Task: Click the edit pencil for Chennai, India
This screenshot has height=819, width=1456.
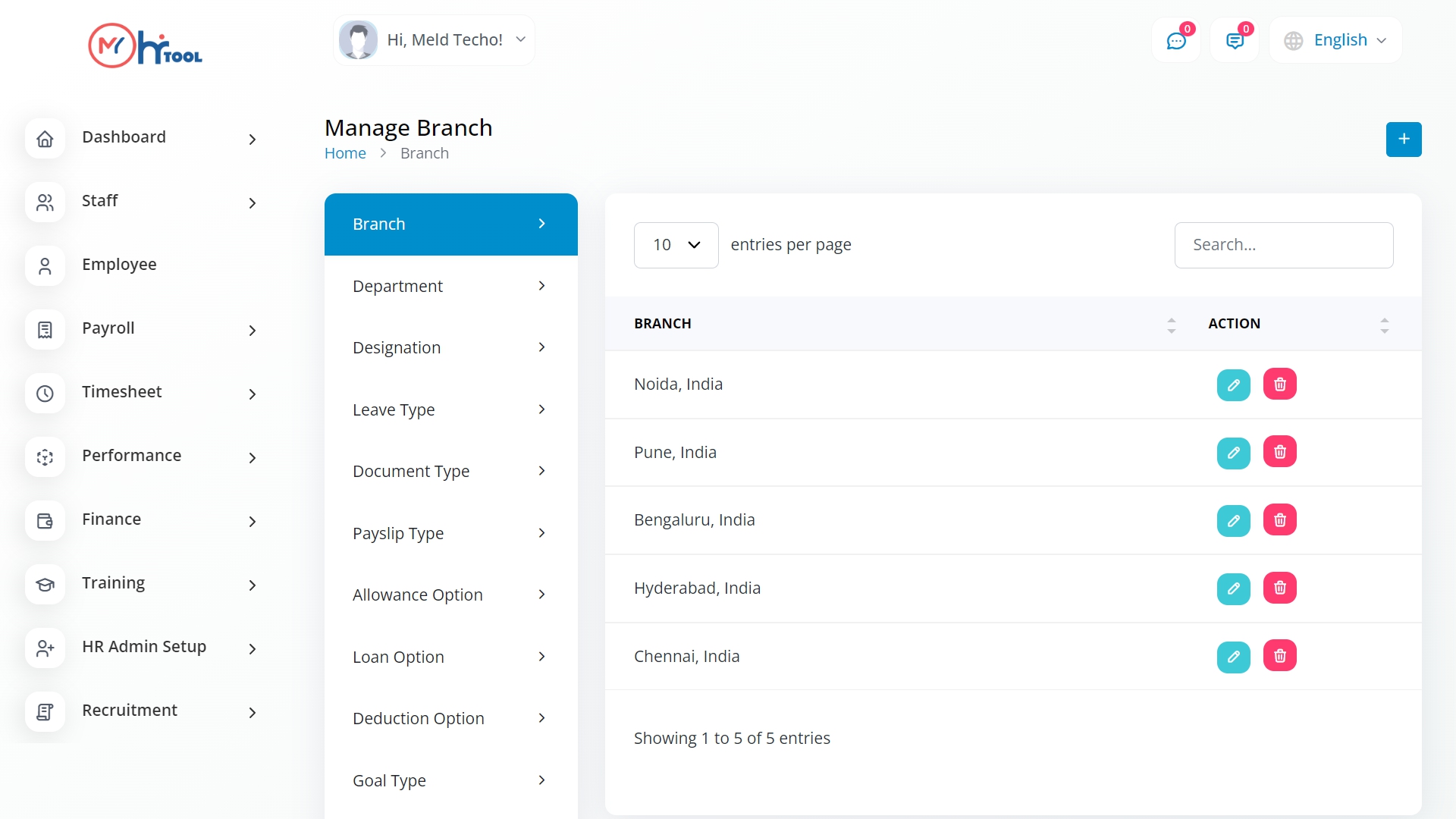Action: coord(1234,657)
